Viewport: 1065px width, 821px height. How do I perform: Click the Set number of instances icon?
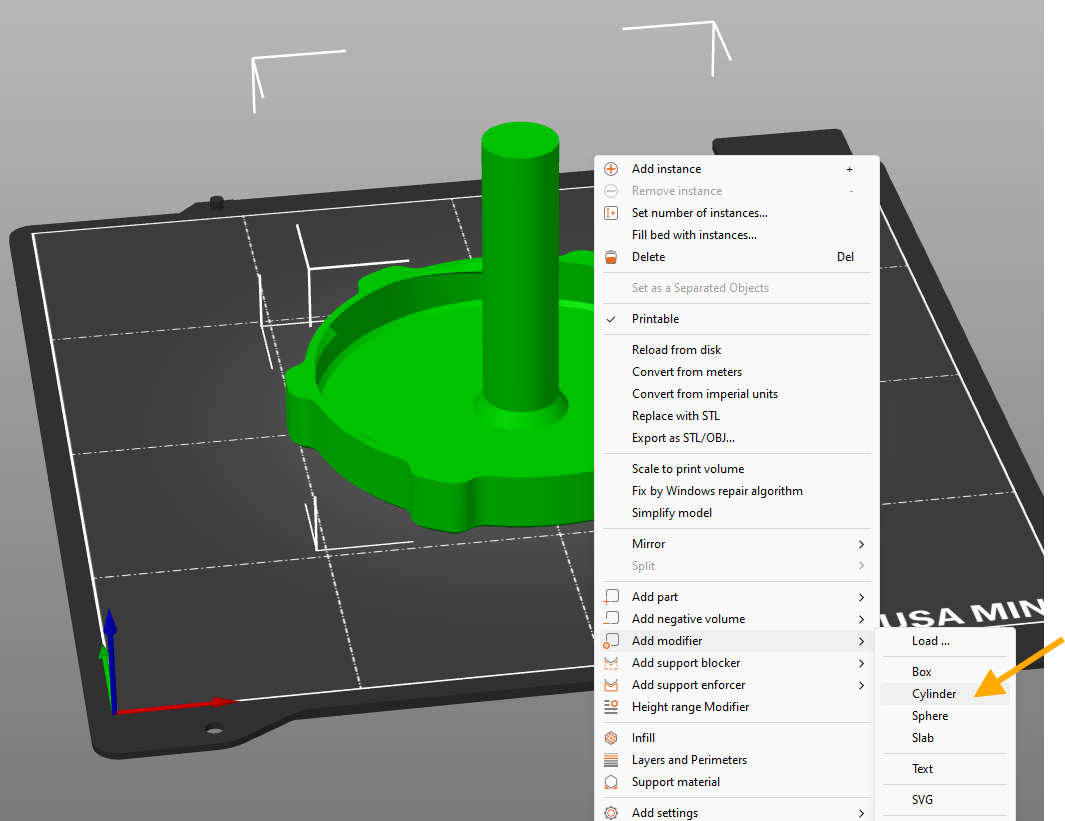611,213
